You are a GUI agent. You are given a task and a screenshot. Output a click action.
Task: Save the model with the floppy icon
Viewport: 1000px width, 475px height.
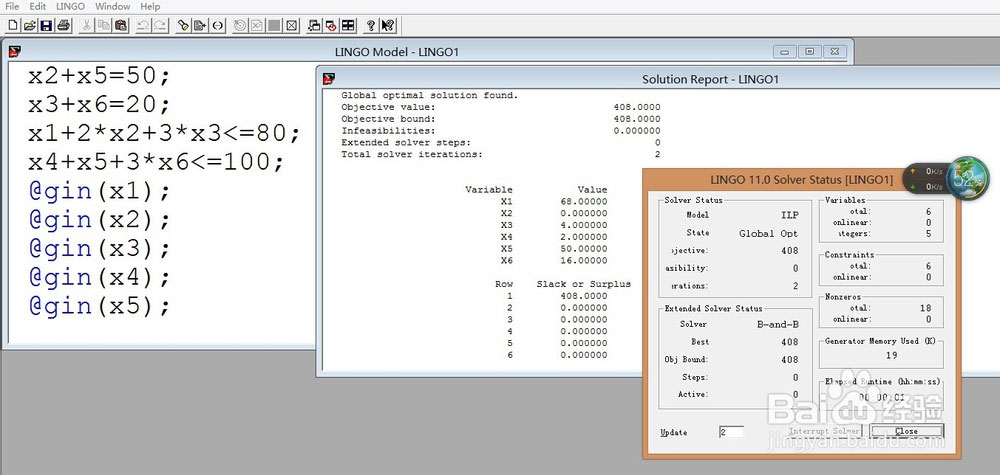pos(46,26)
